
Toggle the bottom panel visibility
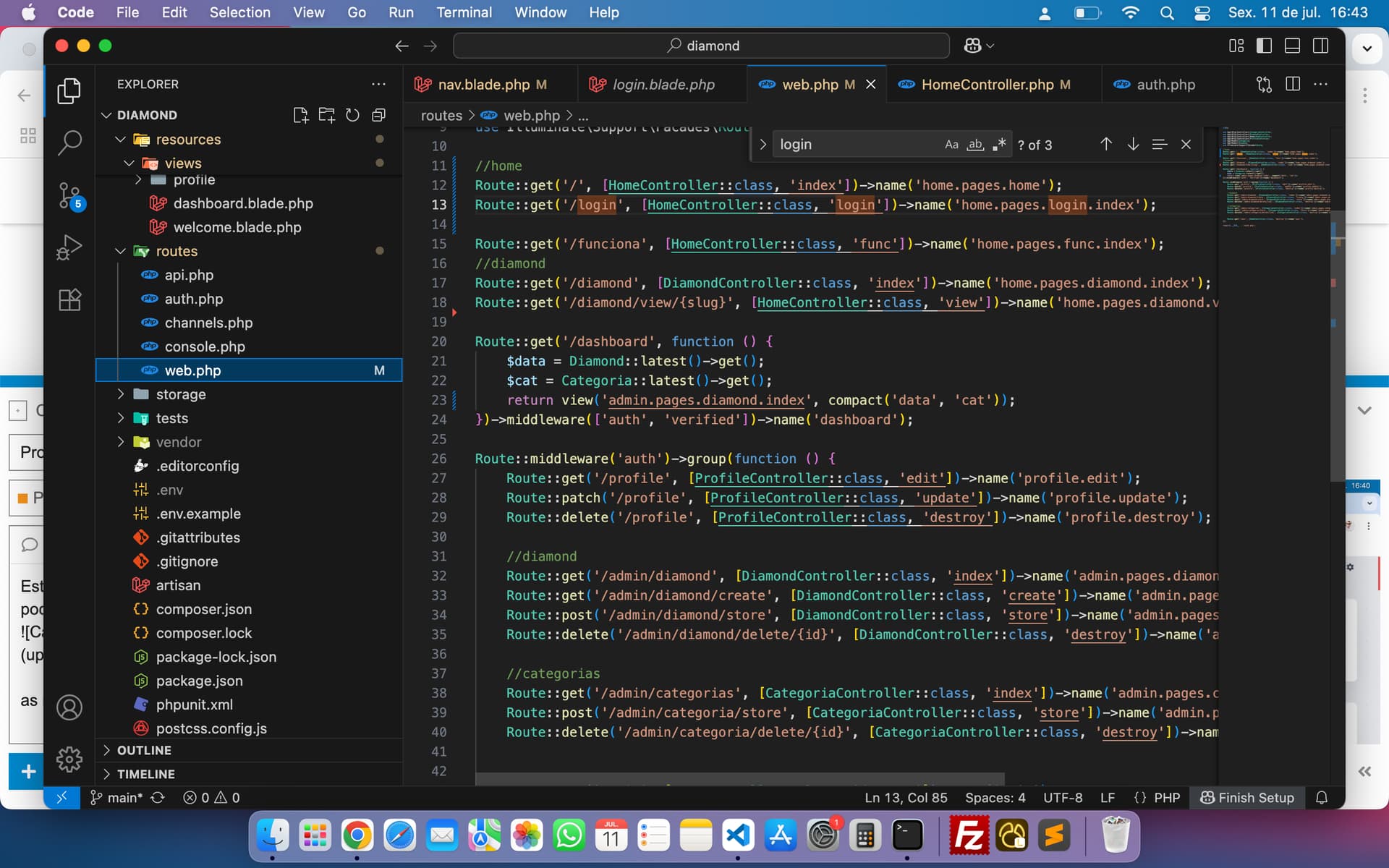1292,46
